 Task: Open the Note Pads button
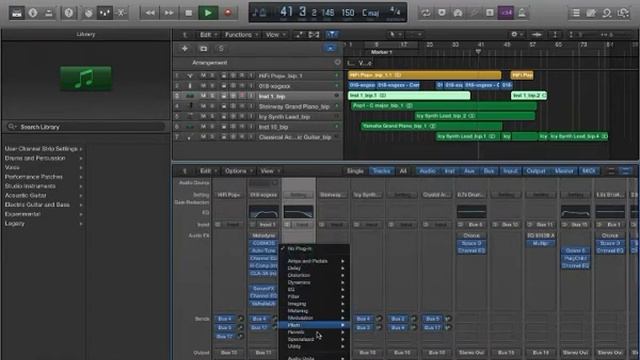tap(591, 13)
